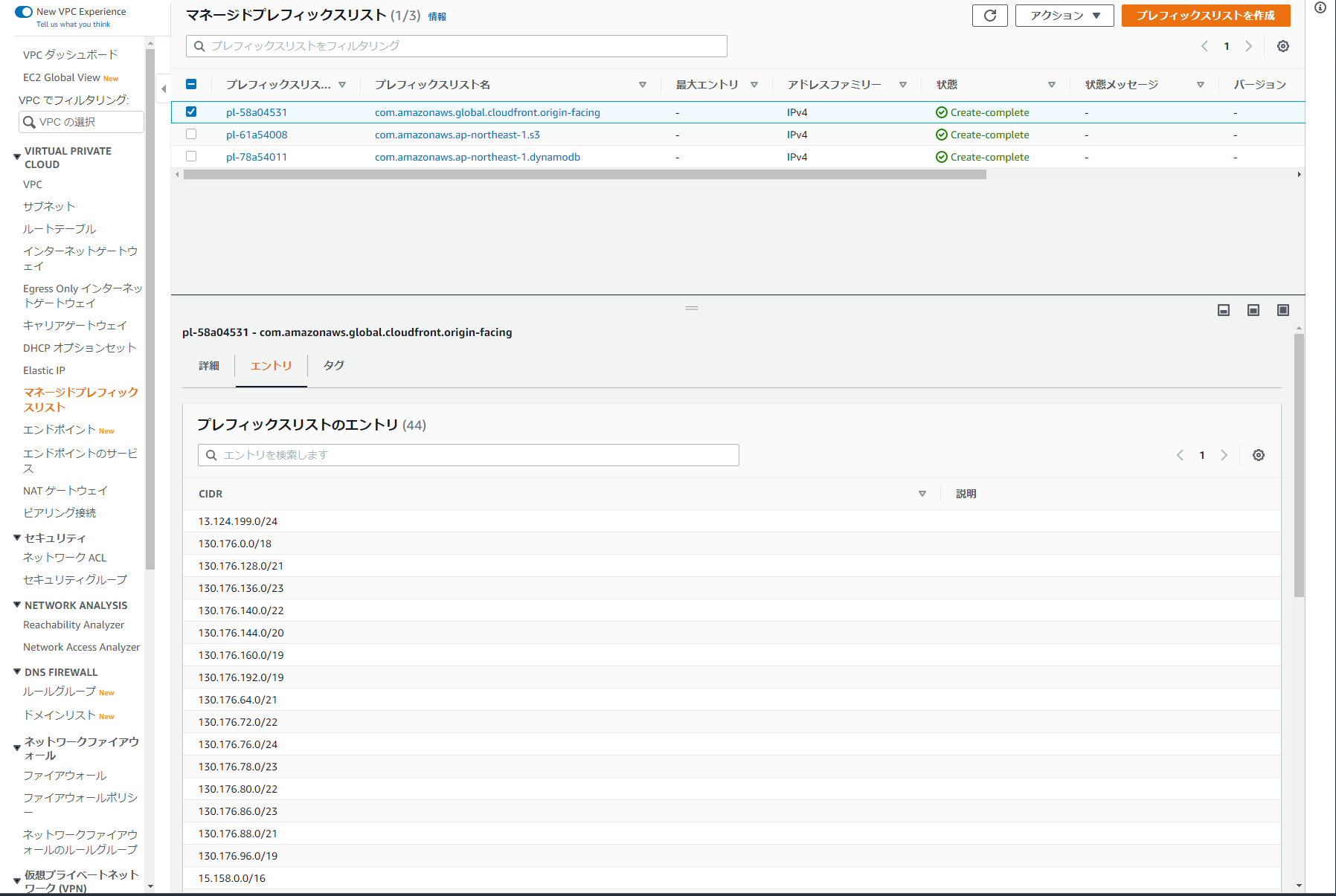Collapse the DNS FIREWALL section
Screen dimensions: 1336x896
click(17, 672)
